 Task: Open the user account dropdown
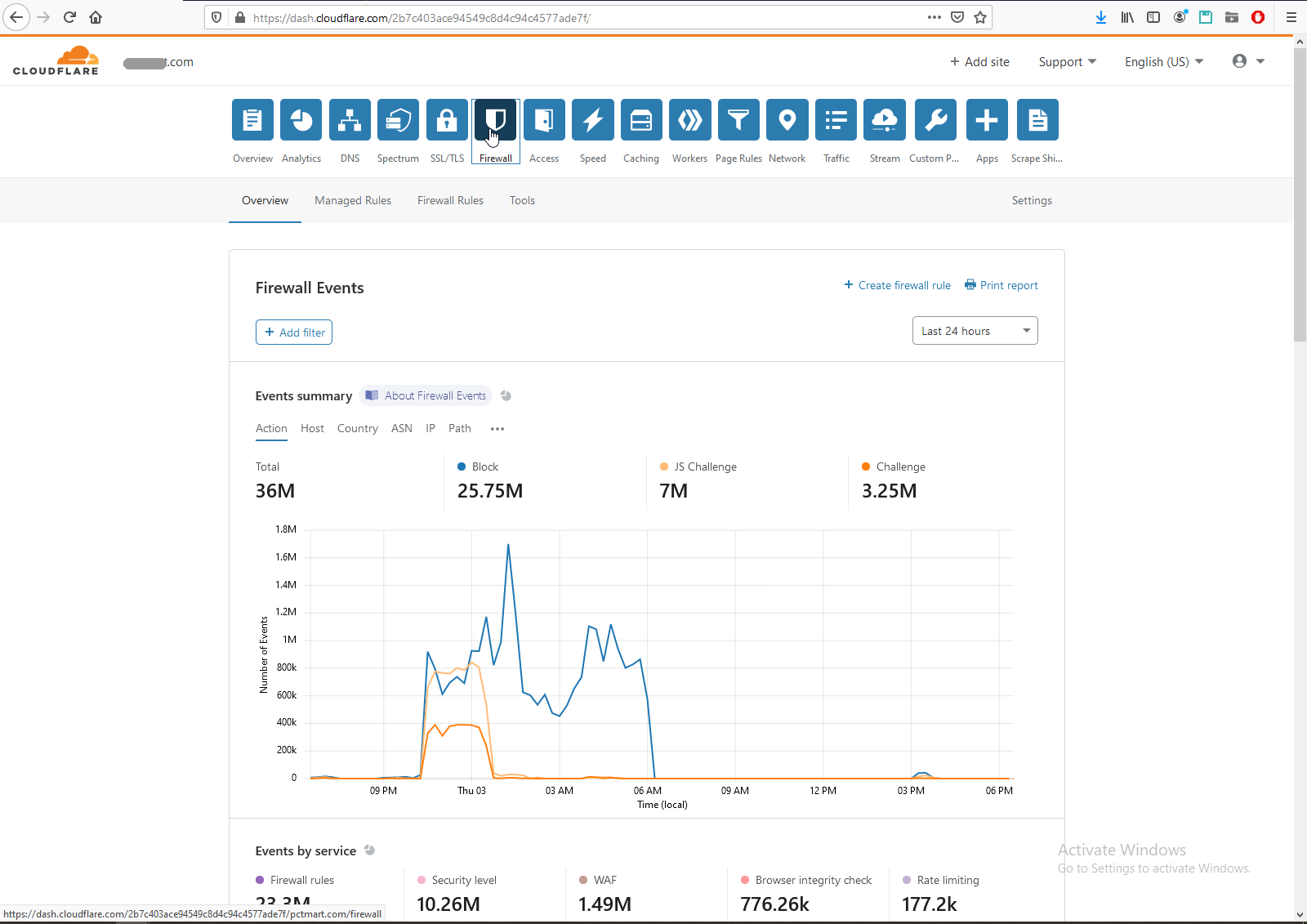(x=1248, y=61)
